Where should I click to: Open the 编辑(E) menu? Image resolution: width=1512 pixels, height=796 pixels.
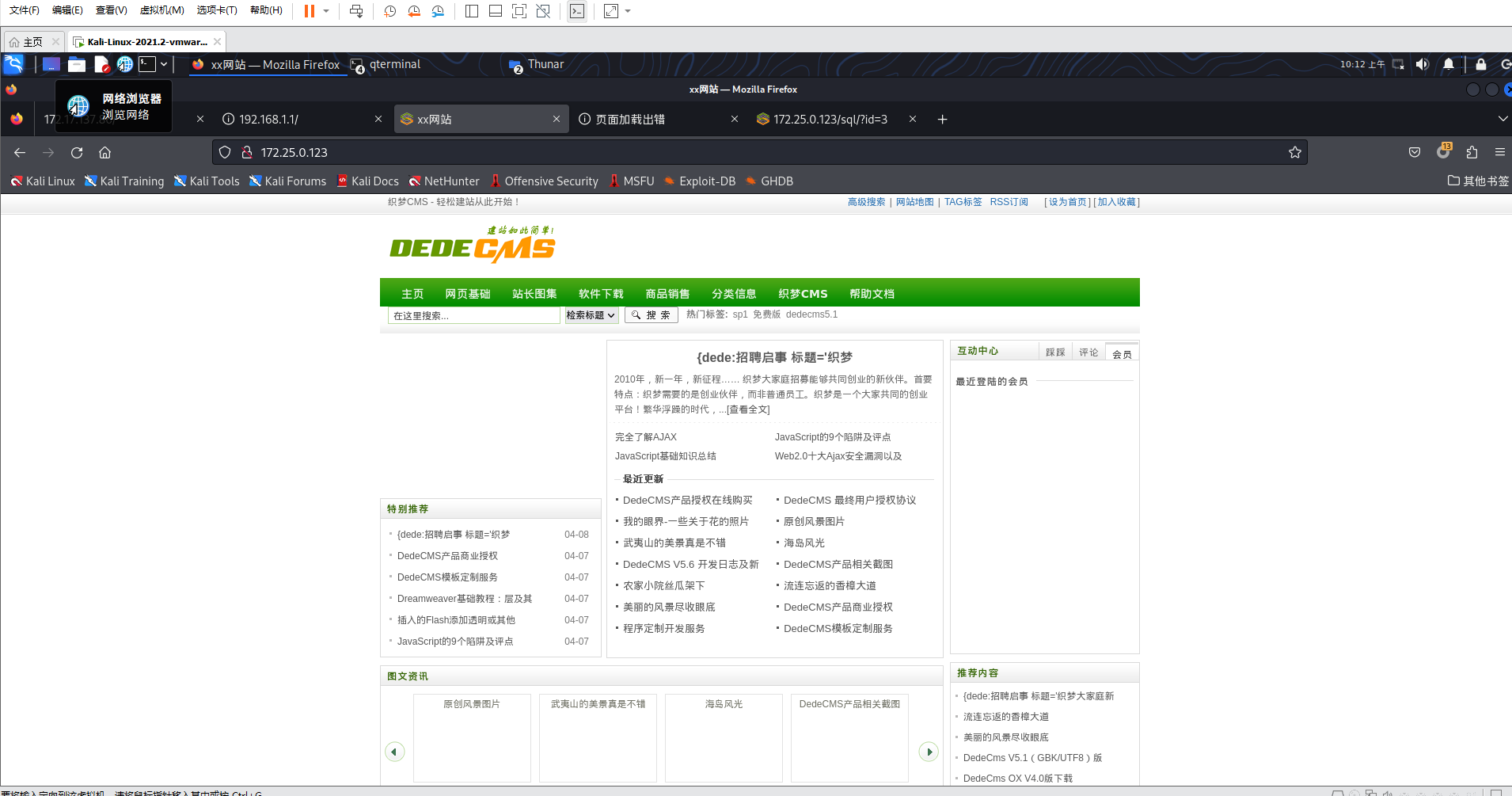pyautogui.click(x=67, y=10)
